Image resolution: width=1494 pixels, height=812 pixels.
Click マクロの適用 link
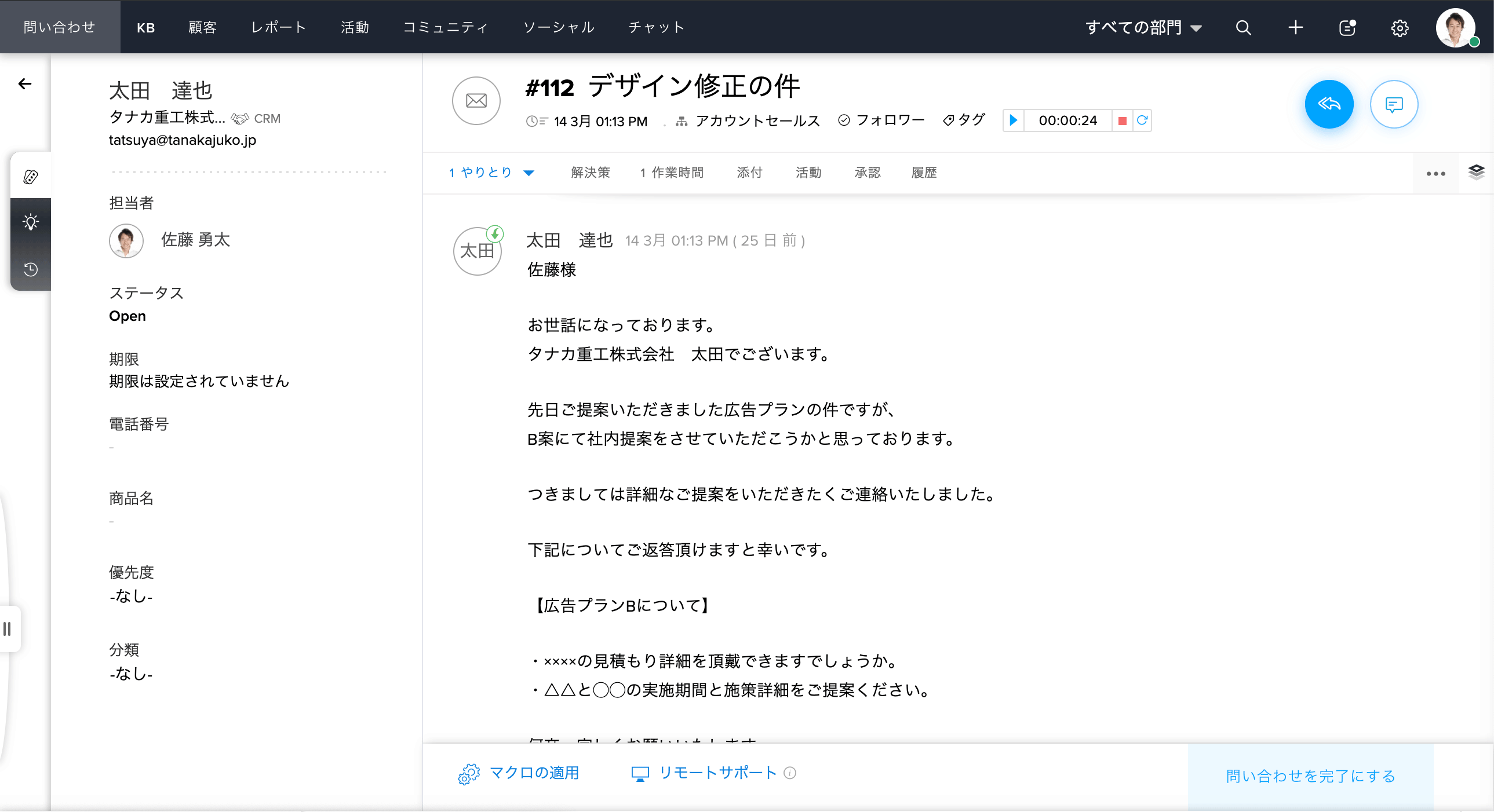(534, 773)
